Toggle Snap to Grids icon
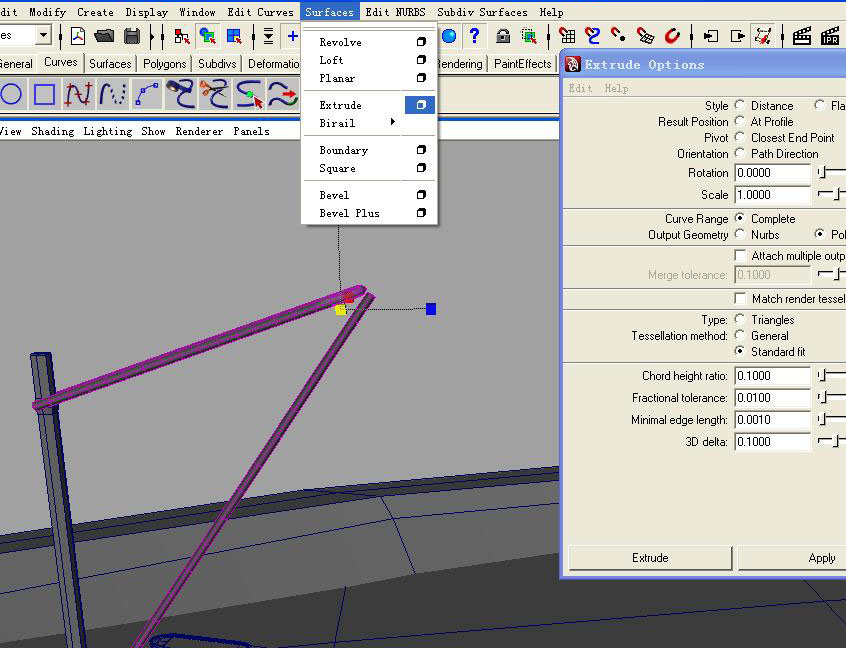 [567, 36]
